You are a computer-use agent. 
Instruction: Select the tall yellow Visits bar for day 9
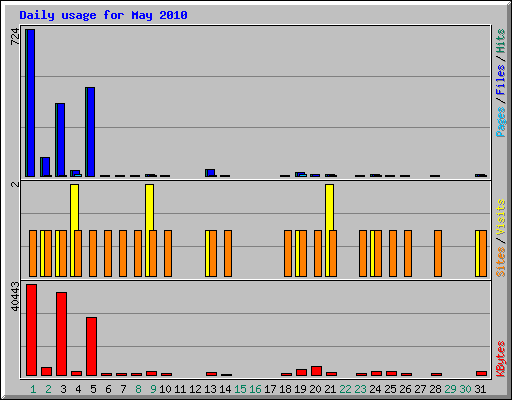pyautogui.click(x=149, y=207)
